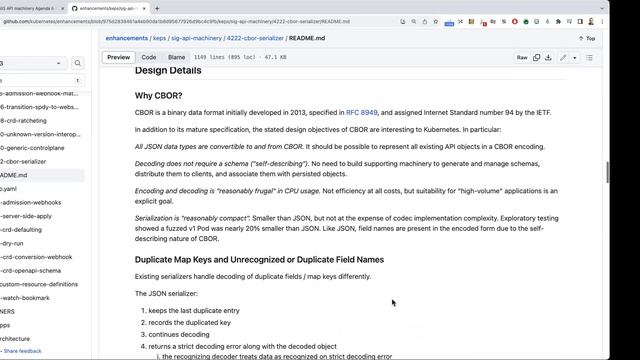The height and width of the screenshot is (360, 640).
Task: Click the Raw button
Action: pyautogui.click(x=522, y=58)
